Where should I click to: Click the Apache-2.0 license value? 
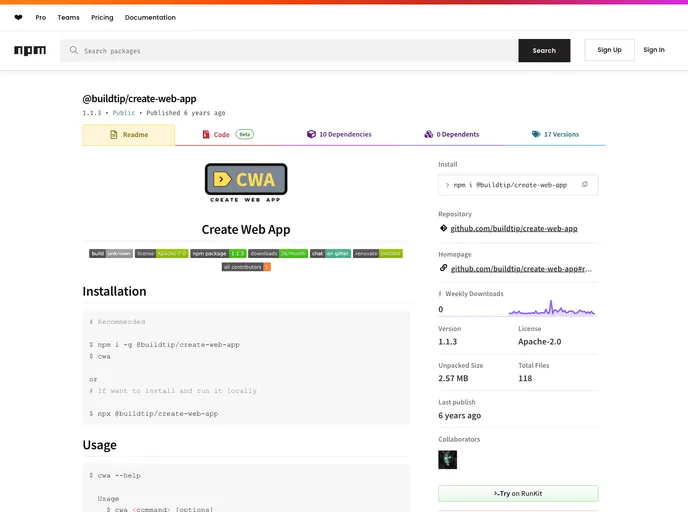click(540, 342)
